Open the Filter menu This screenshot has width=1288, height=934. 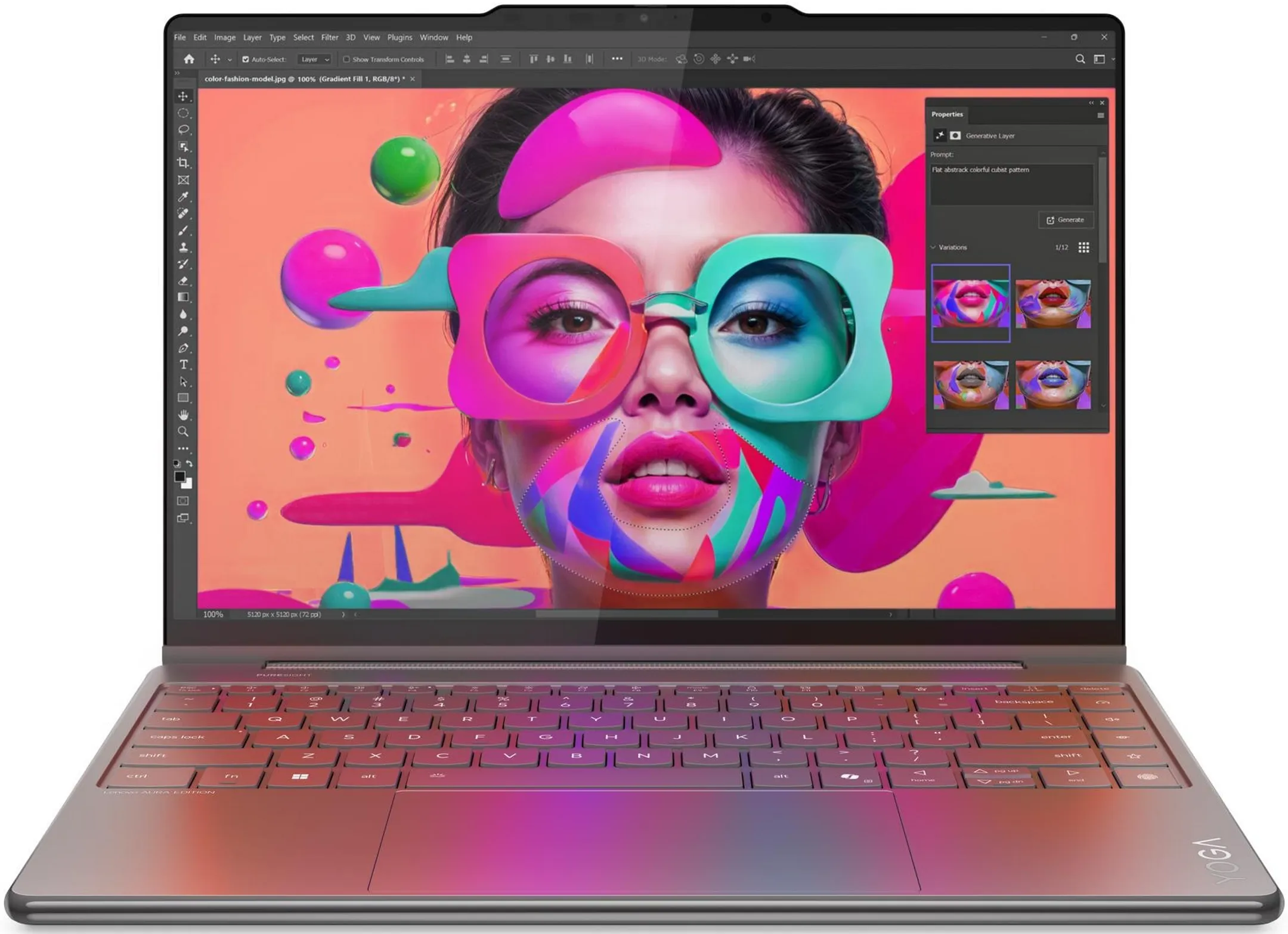click(329, 38)
